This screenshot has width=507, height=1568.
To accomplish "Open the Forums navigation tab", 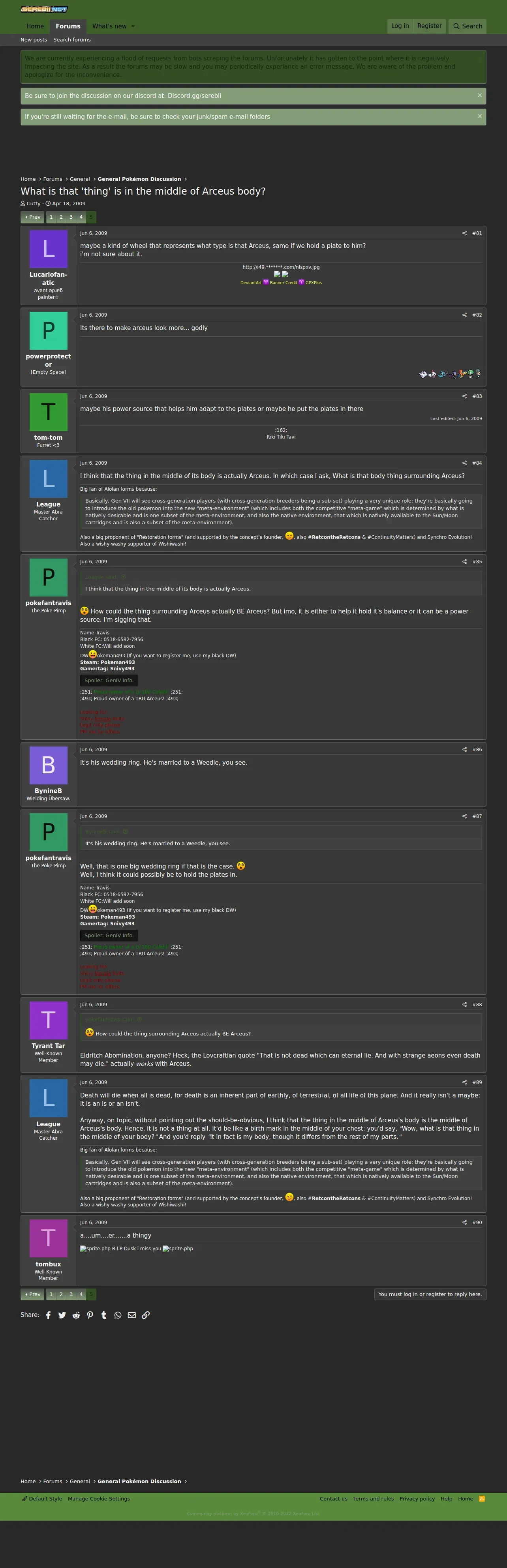I will point(68,26).
